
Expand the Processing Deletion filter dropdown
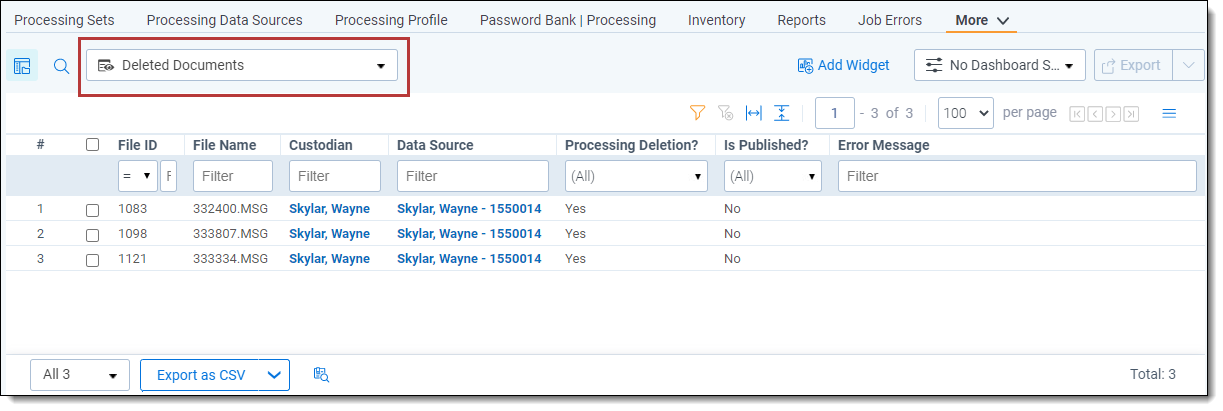coord(636,176)
